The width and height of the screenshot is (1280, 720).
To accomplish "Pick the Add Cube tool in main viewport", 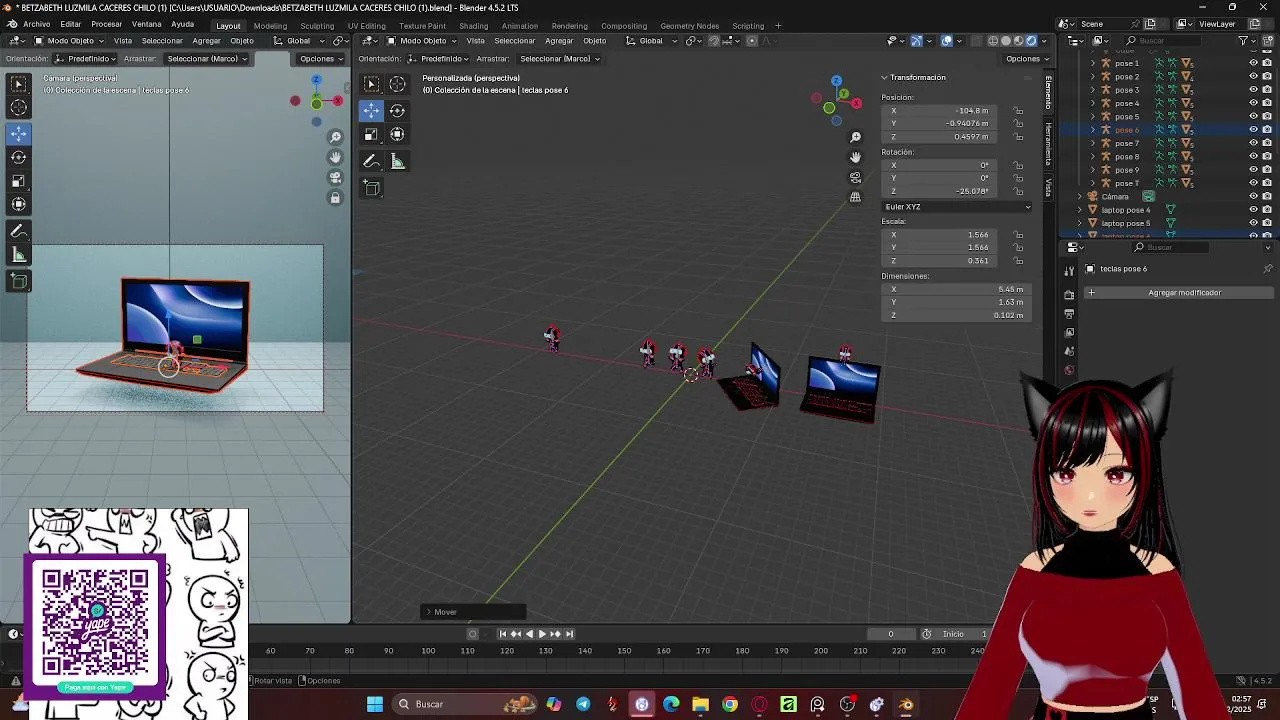I will (x=372, y=188).
